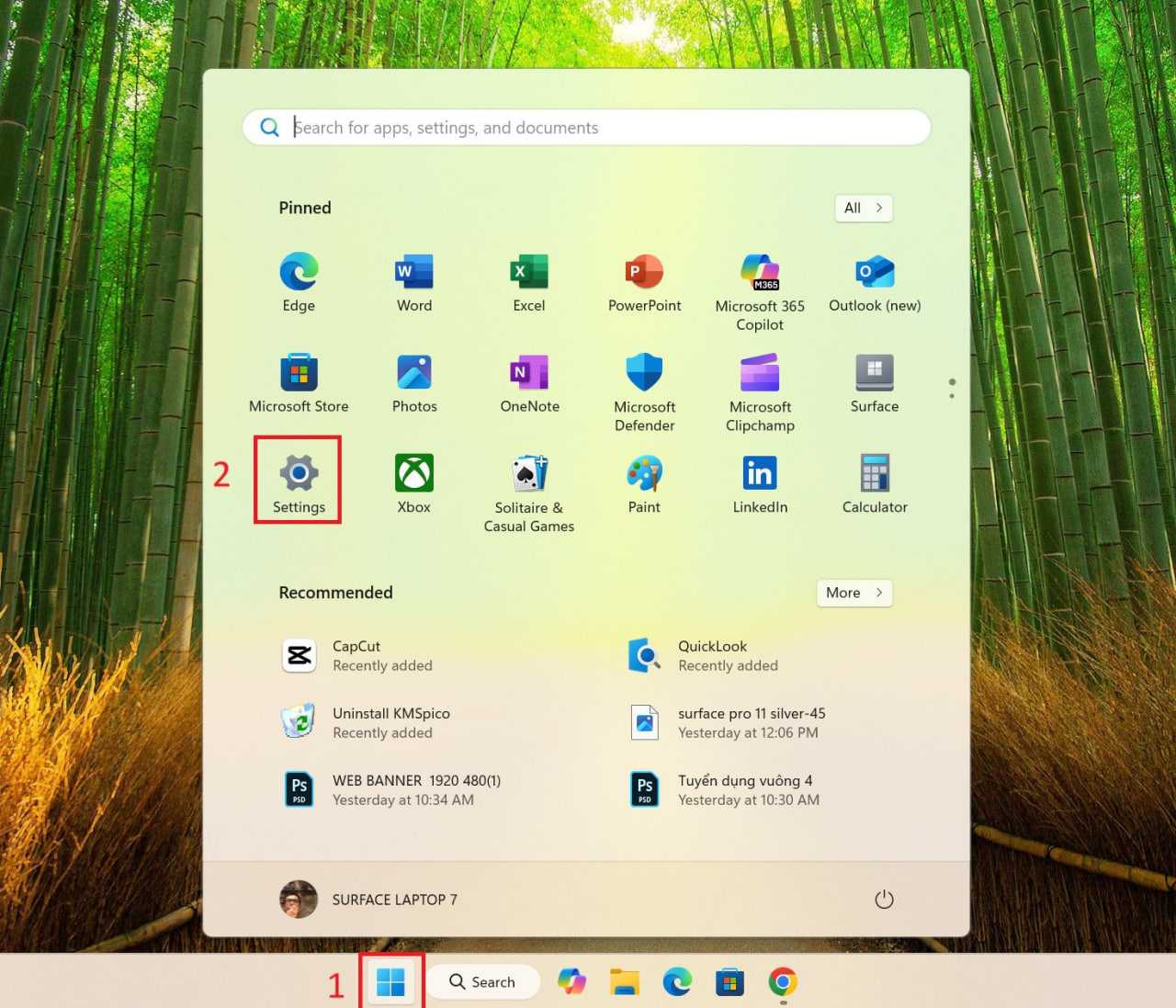Launch the Calculator app
Viewport: 1176px width, 1008px height.
[x=875, y=484]
